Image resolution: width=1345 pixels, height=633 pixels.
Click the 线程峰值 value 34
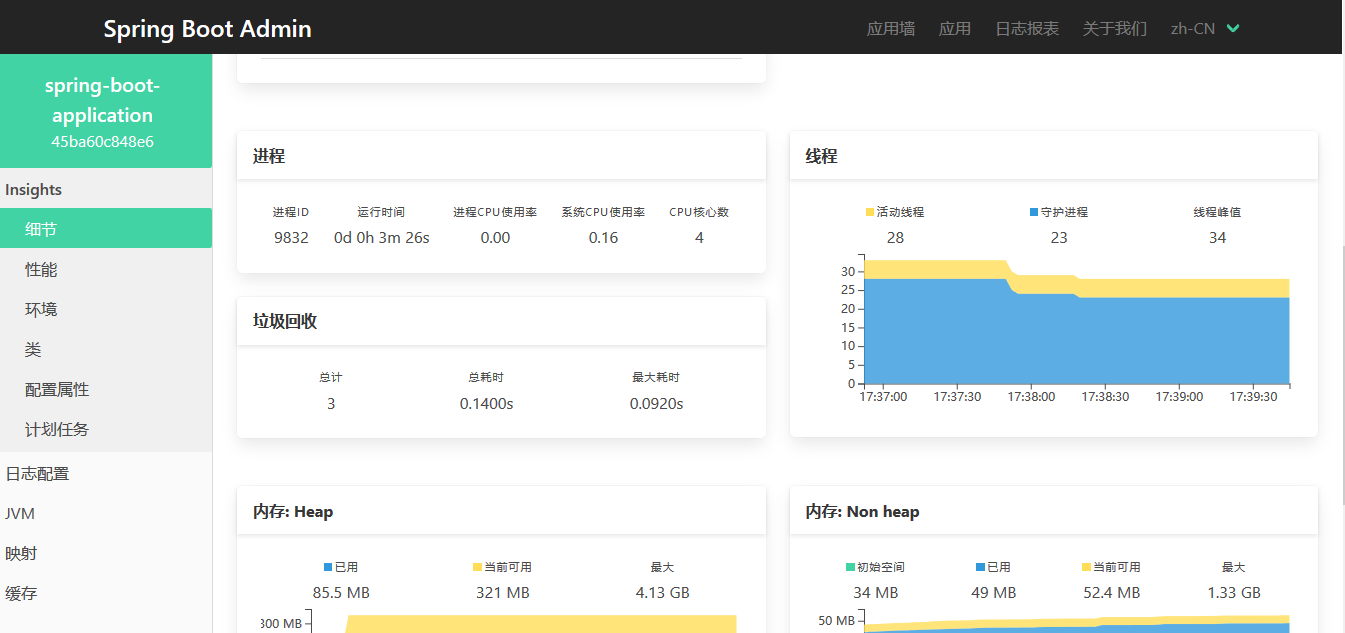pos(1217,238)
